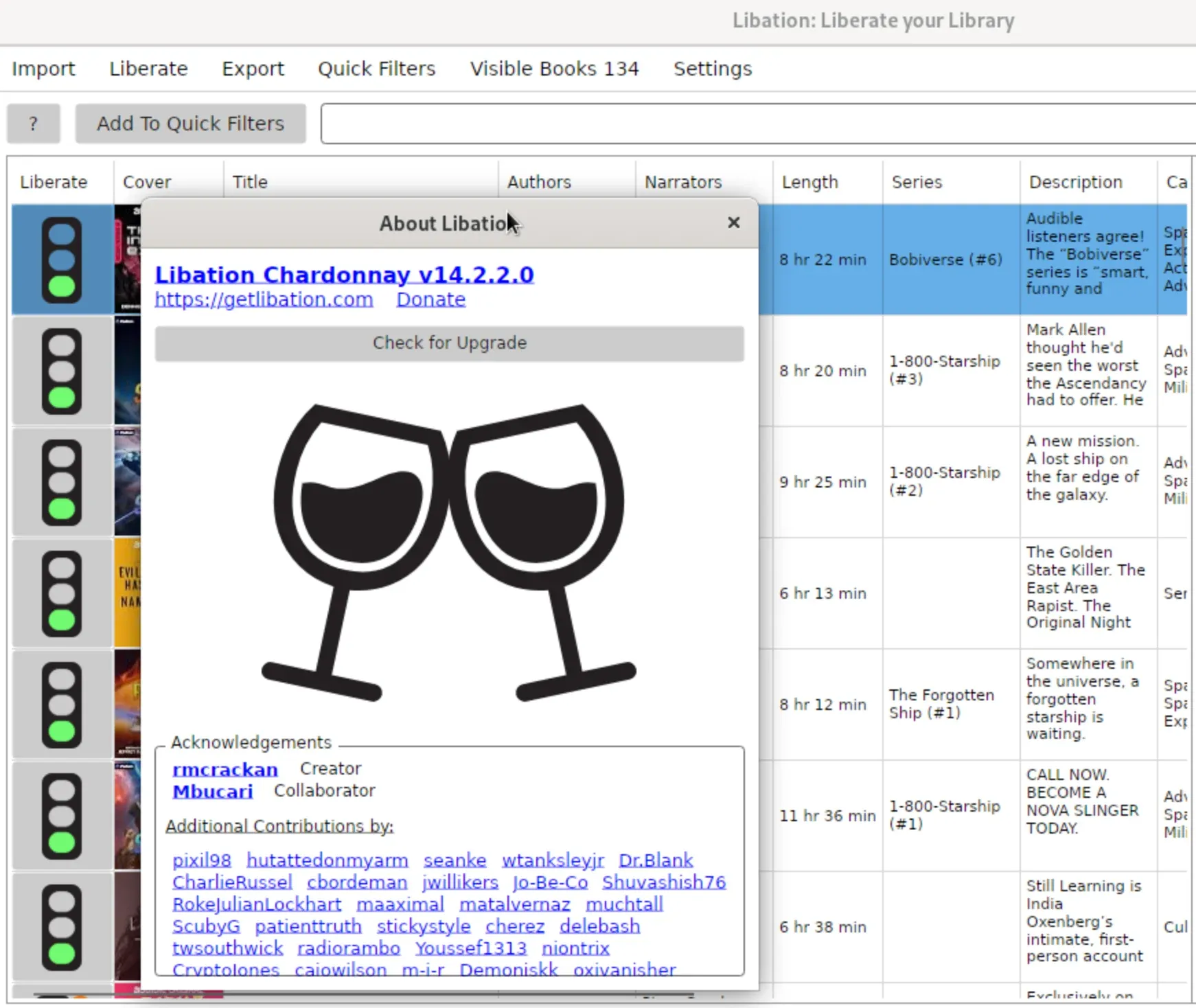Screen dimensions: 1196x1008
Task: Open contributor link stickystyle
Action: tap(424, 926)
